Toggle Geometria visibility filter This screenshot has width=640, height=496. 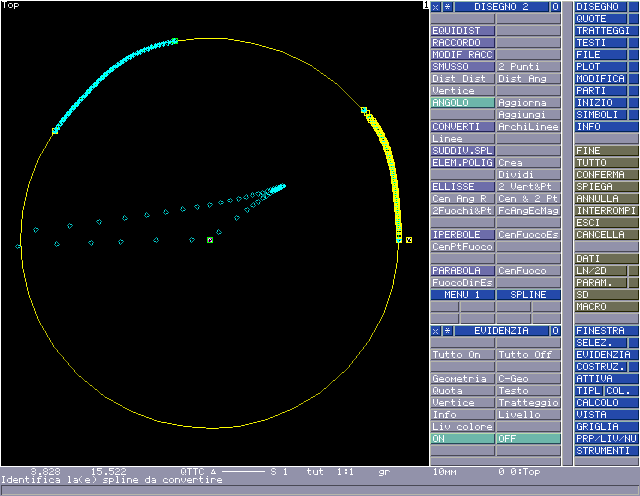coord(463,379)
